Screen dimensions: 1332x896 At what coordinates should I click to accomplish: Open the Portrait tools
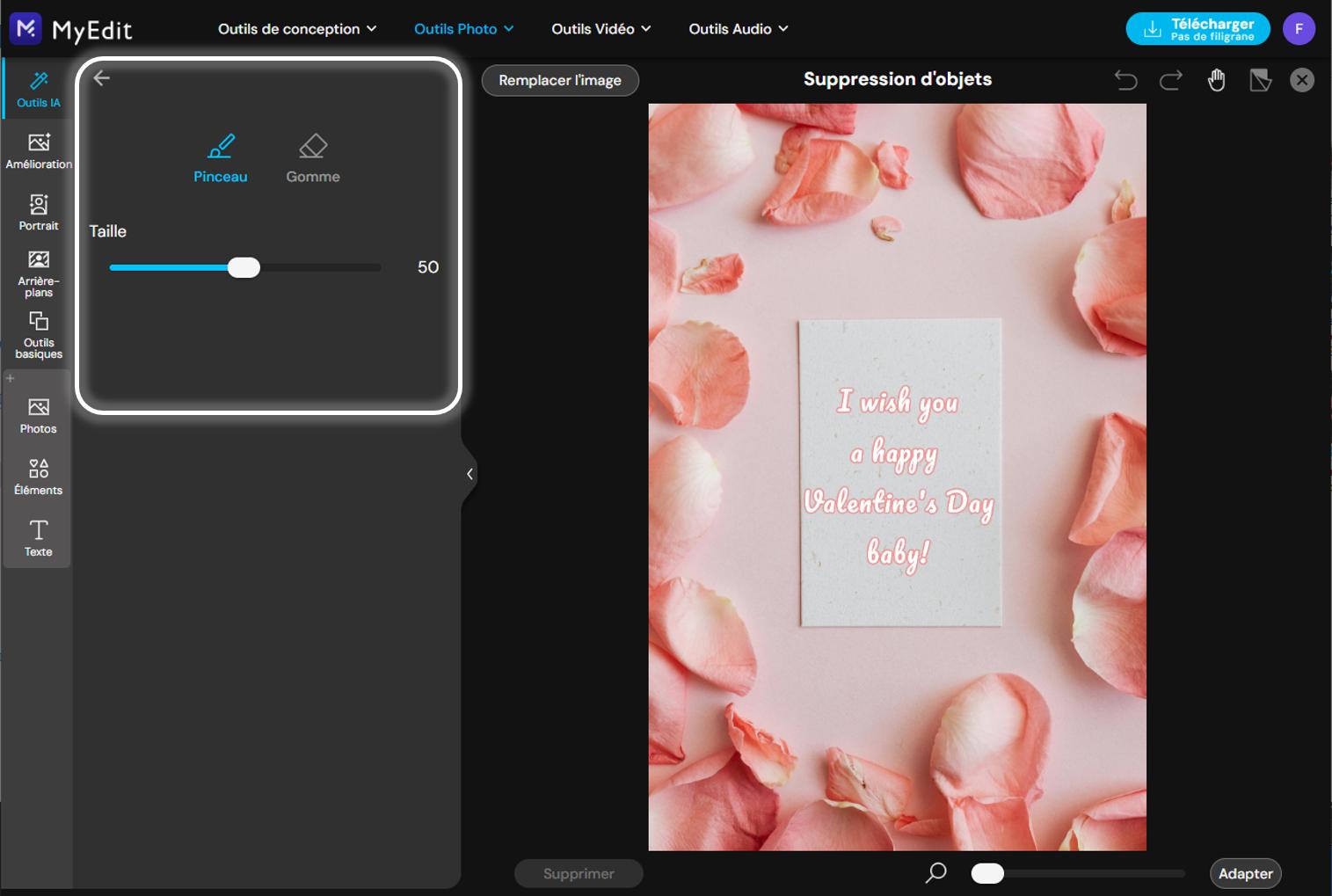(39, 212)
